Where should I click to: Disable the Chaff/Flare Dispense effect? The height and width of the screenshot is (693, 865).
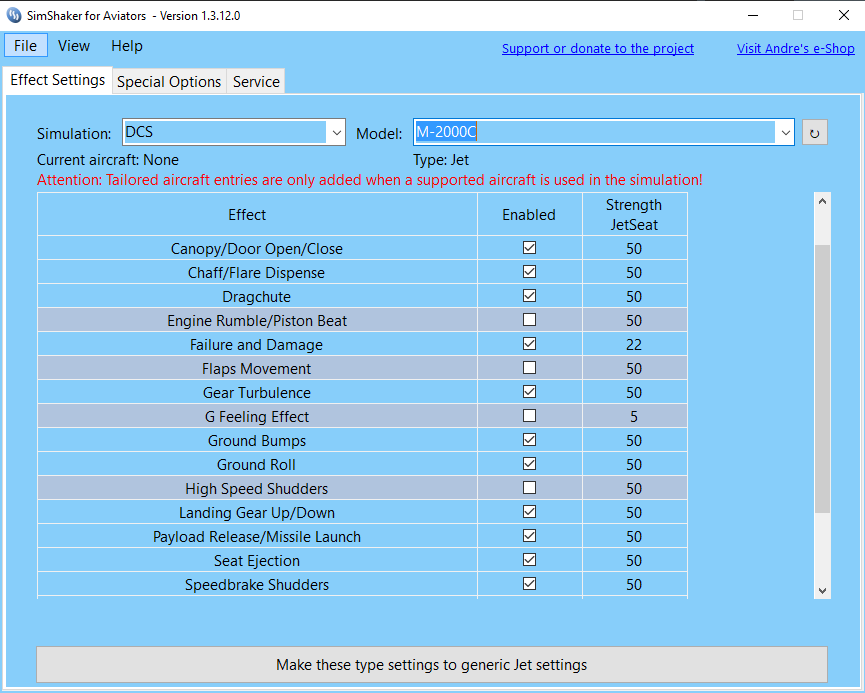point(529,272)
